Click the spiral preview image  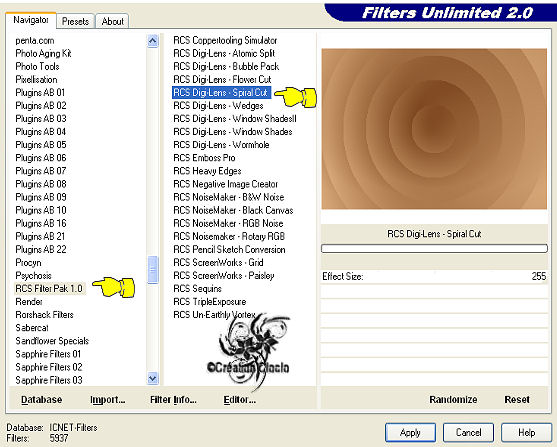(434, 129)
